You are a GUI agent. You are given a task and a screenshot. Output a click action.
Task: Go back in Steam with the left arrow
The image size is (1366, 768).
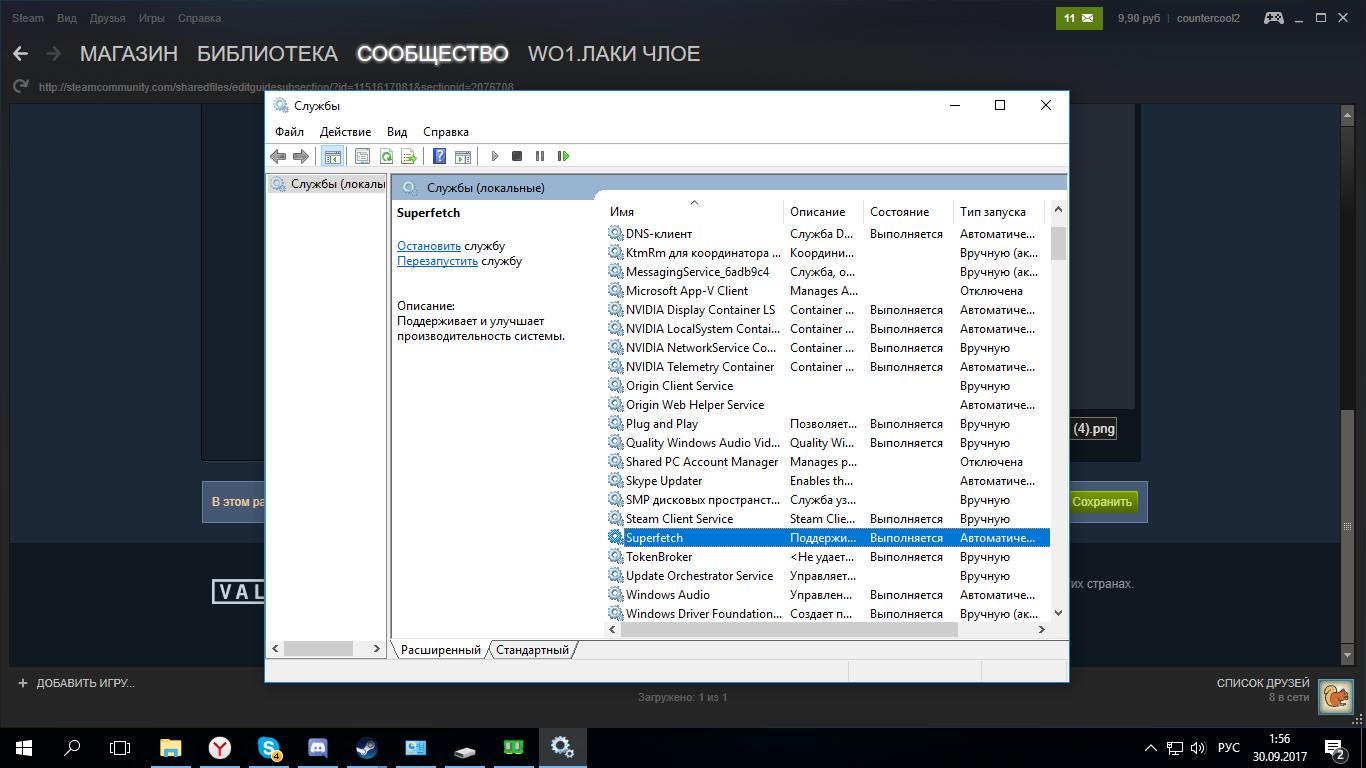point(20,54)
